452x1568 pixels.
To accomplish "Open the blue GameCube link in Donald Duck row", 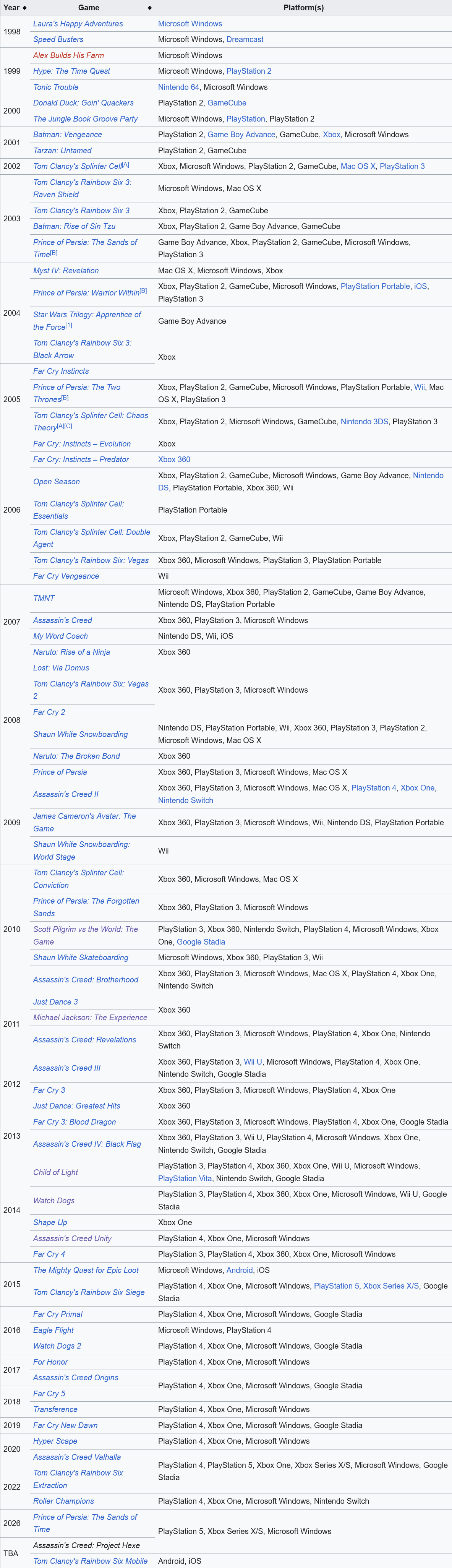I will pos(227,103).
